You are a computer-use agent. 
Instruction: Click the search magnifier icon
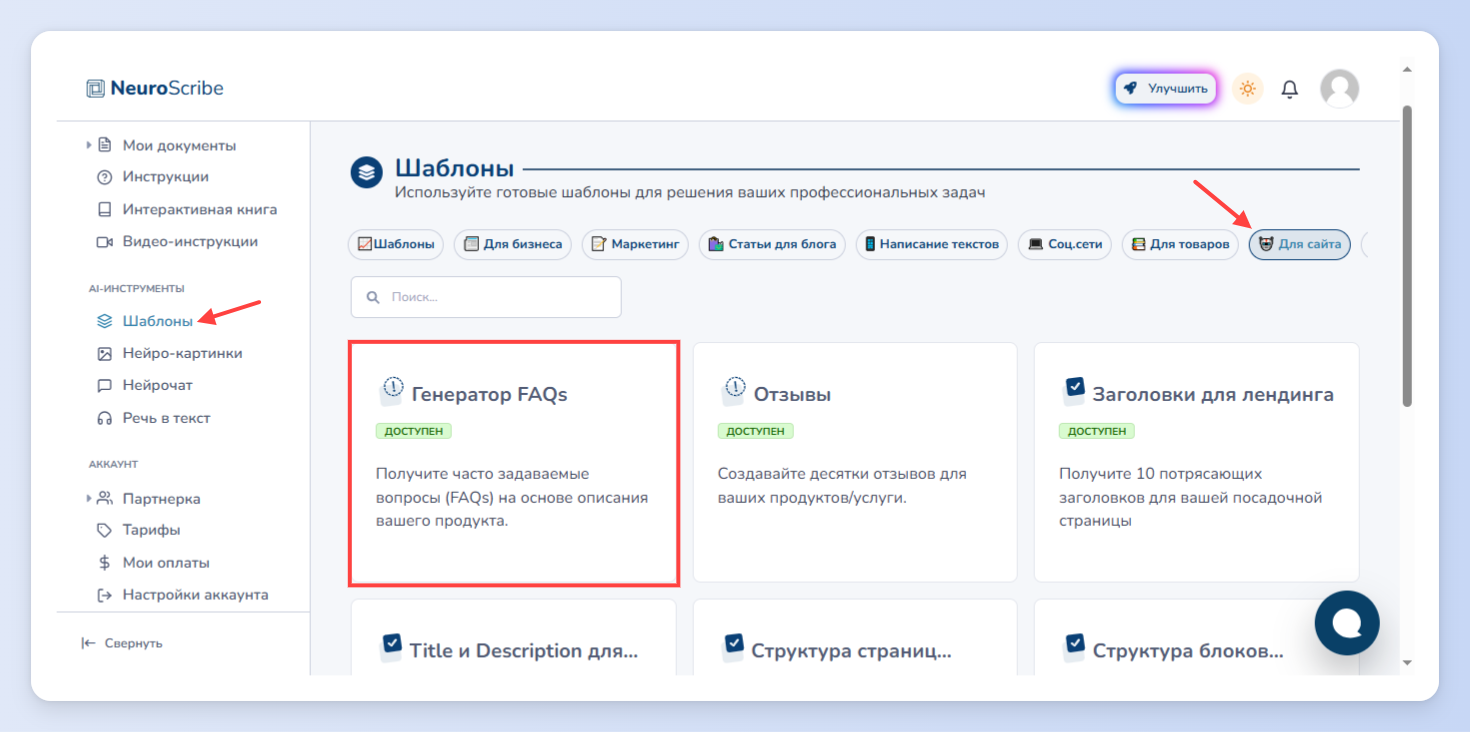click(374, 298)
